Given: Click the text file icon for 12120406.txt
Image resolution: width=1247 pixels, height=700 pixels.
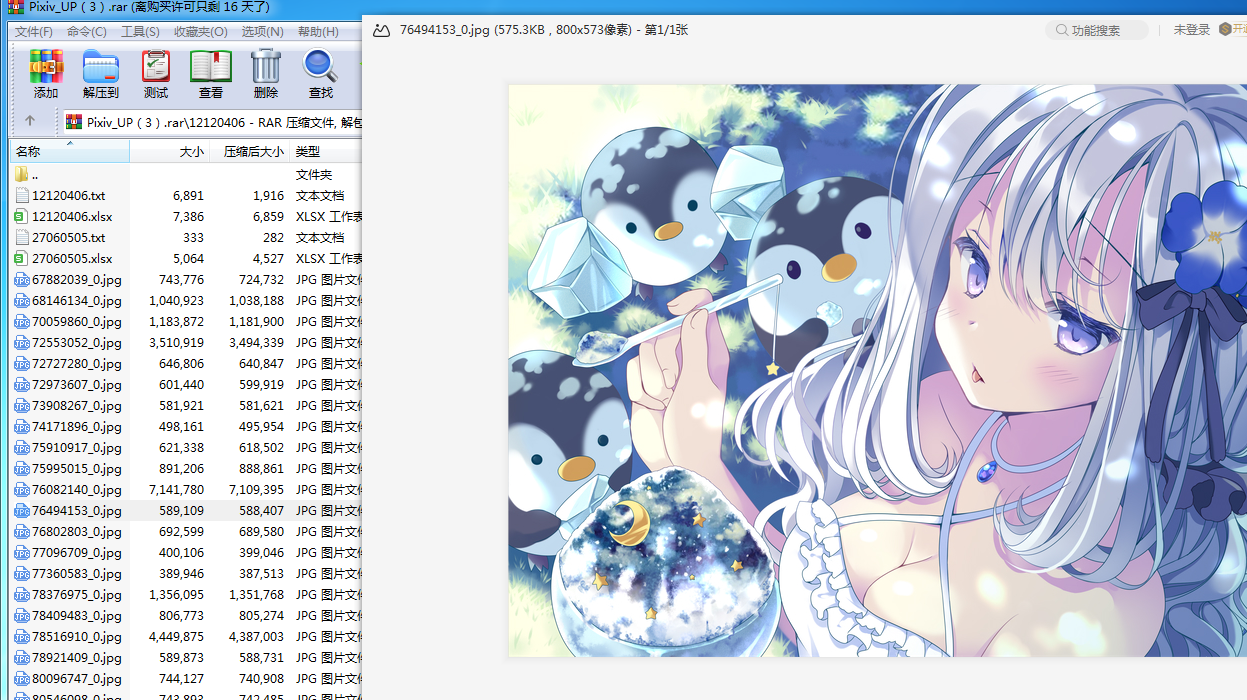Looking at the screenshot, I should click(x=22, y=196).
